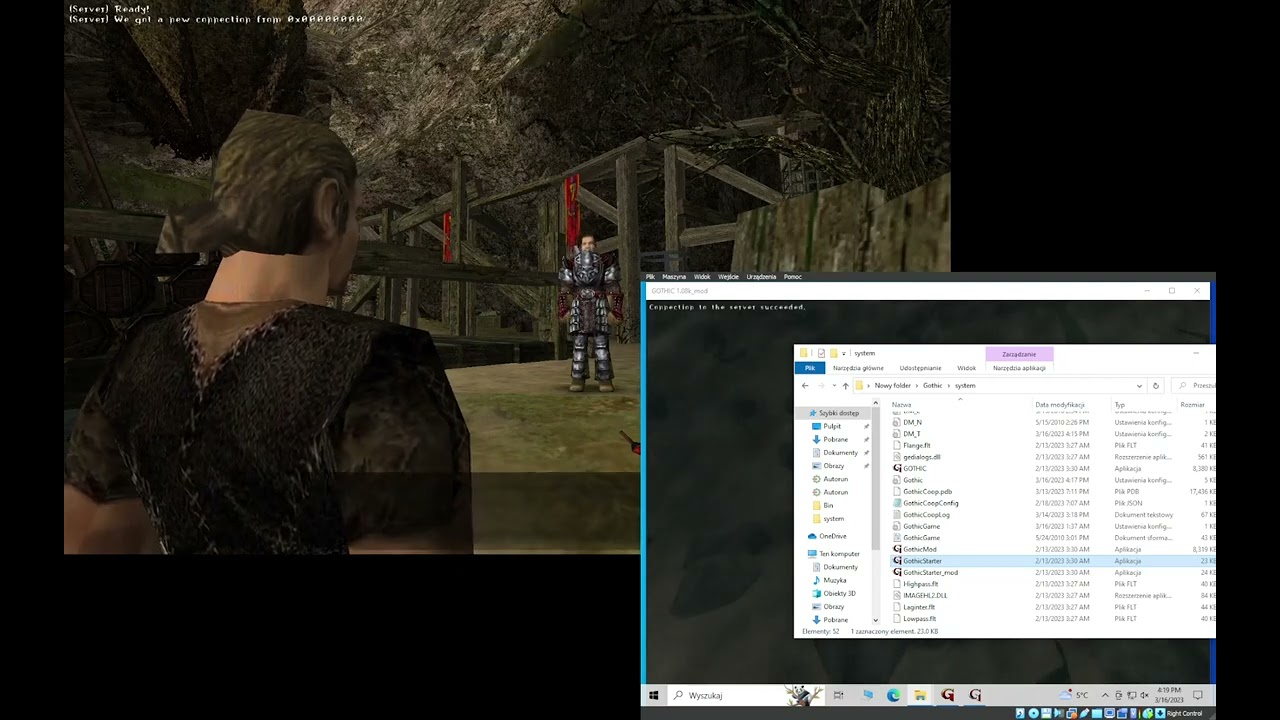This screenshot has width=1280, height=720.
Task: Click the properties checkmark icon in title bar
Action: click(821, 353)
